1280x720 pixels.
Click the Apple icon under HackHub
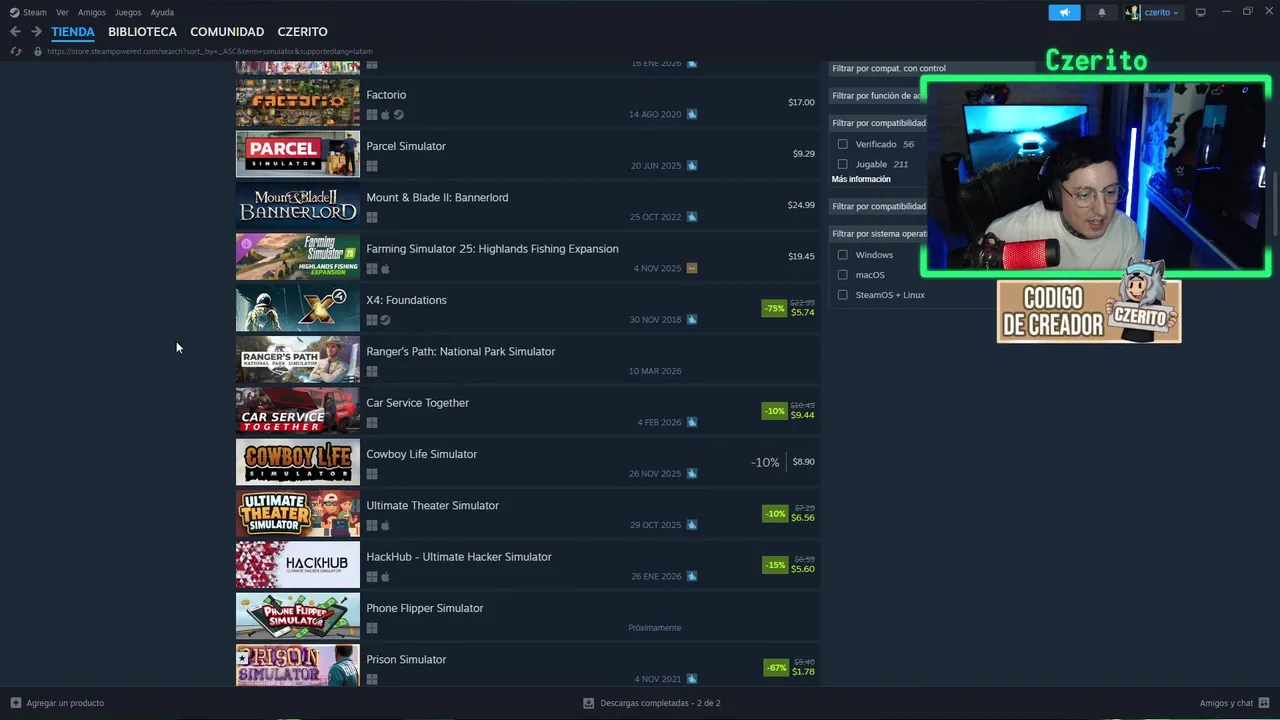(x=385, y=577)
